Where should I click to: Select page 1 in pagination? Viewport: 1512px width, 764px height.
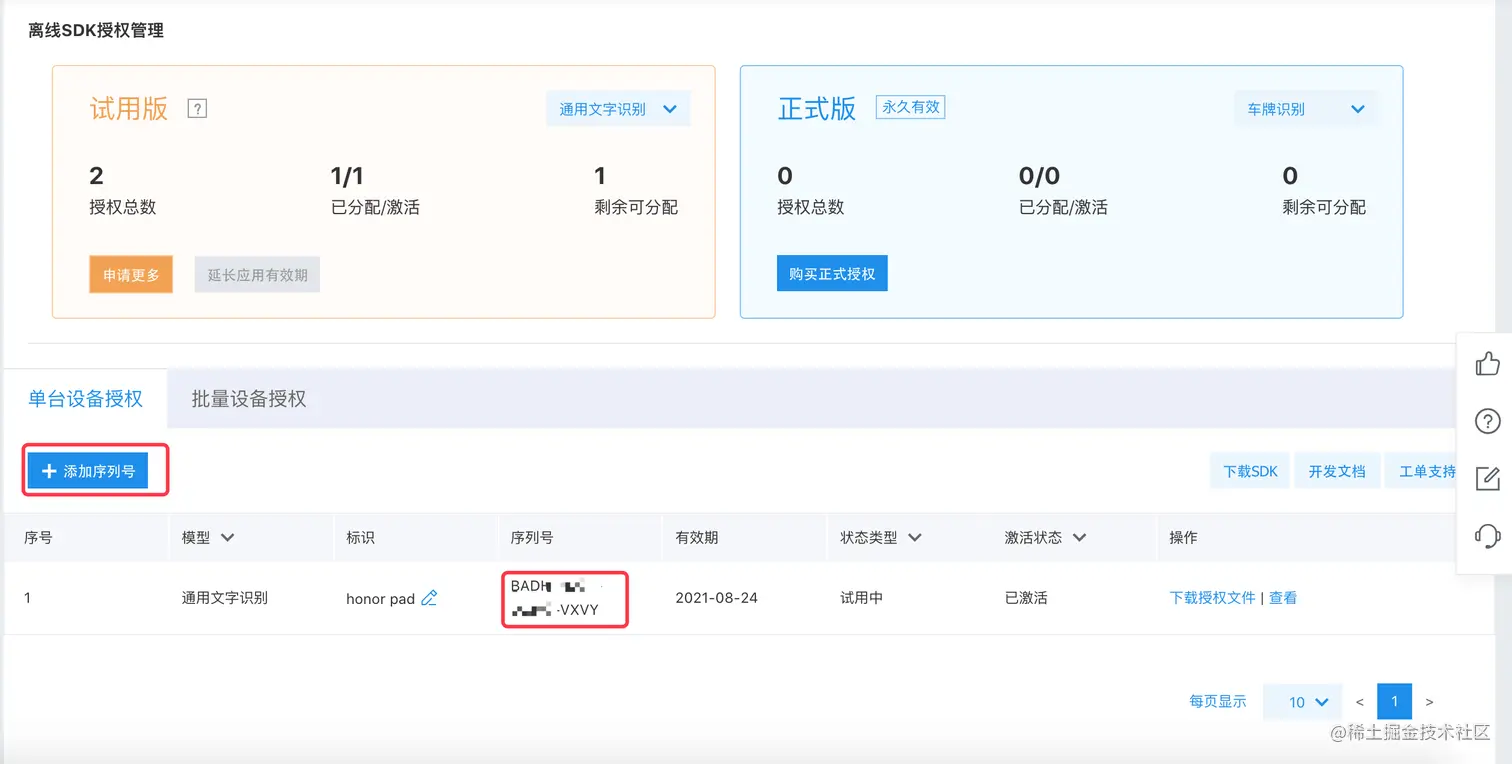point(1395,702)
